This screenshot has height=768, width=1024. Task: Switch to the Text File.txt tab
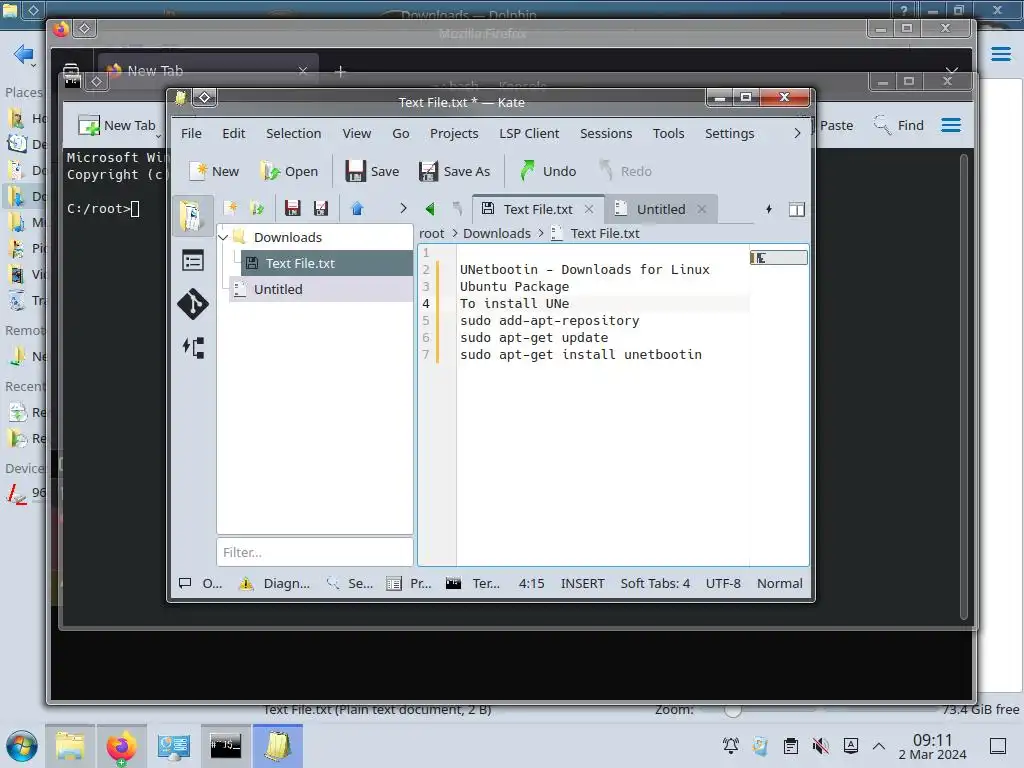click(x=537, y=209)
